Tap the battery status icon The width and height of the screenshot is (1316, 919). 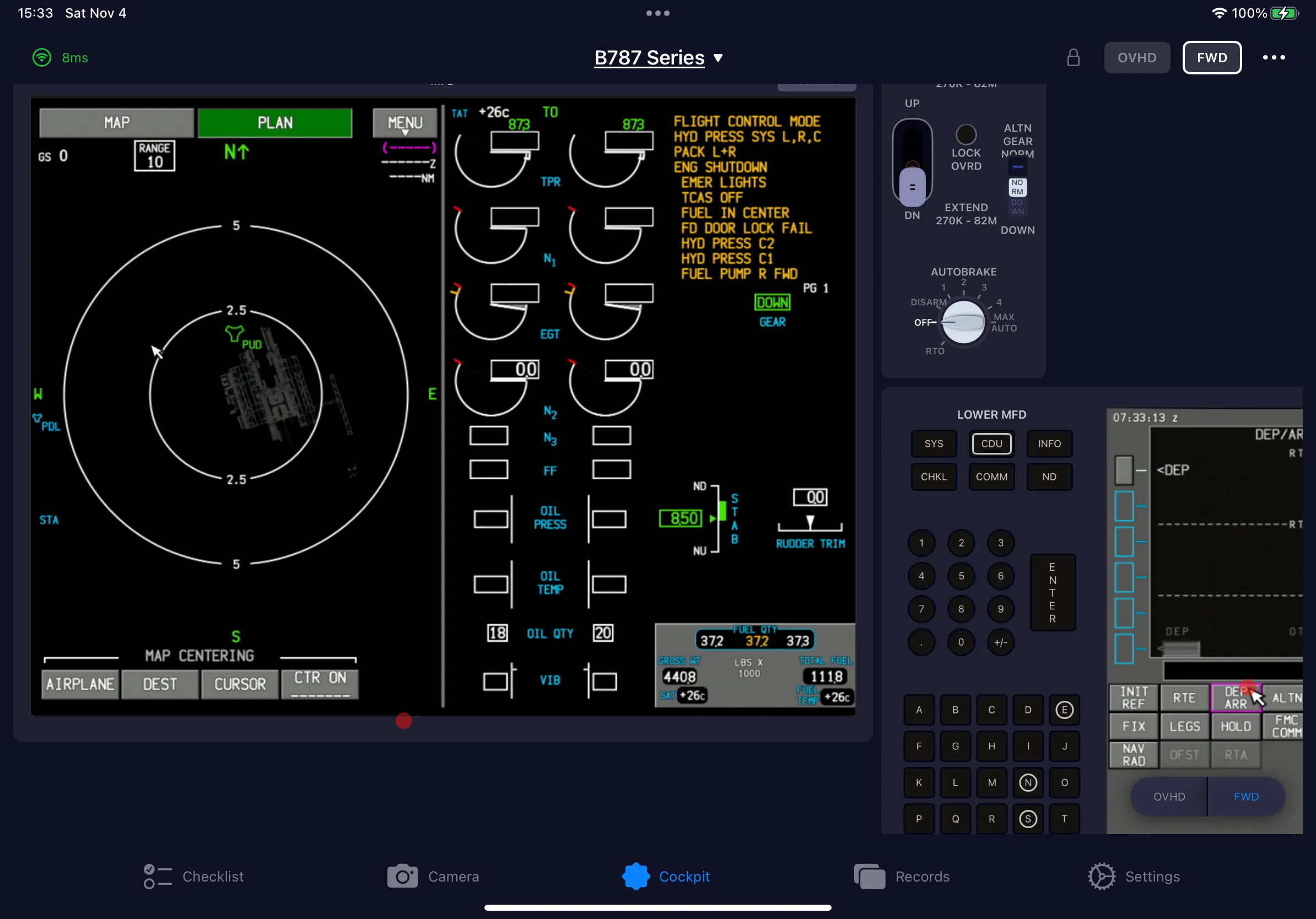click(1285, 13)
